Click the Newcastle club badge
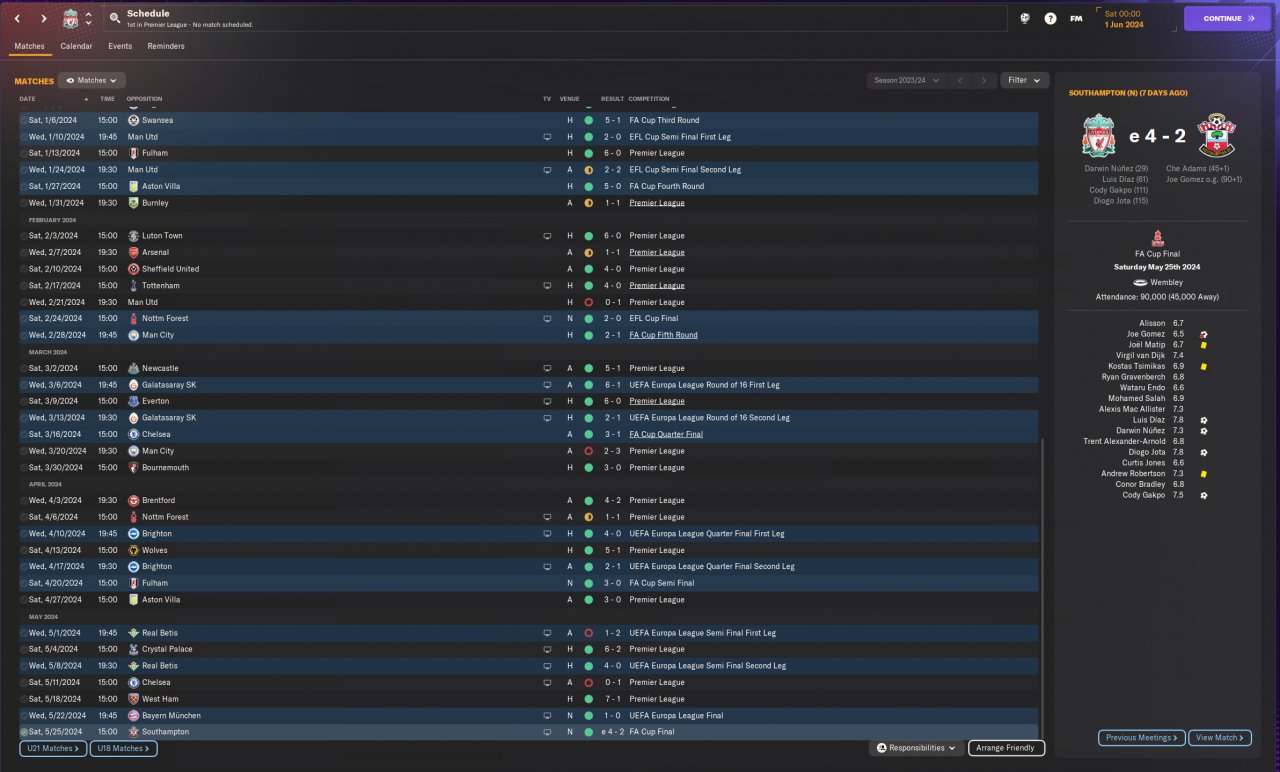The width and height of the screenshot is (1280, 772). click(133, 368)
